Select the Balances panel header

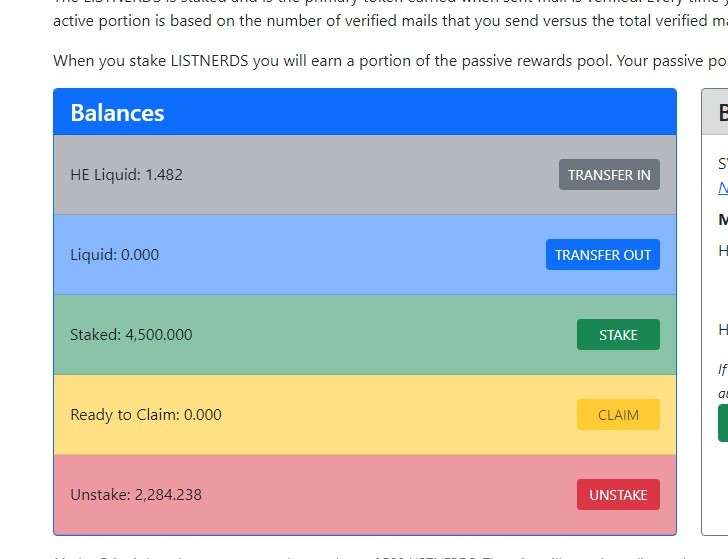click(365, 112)
